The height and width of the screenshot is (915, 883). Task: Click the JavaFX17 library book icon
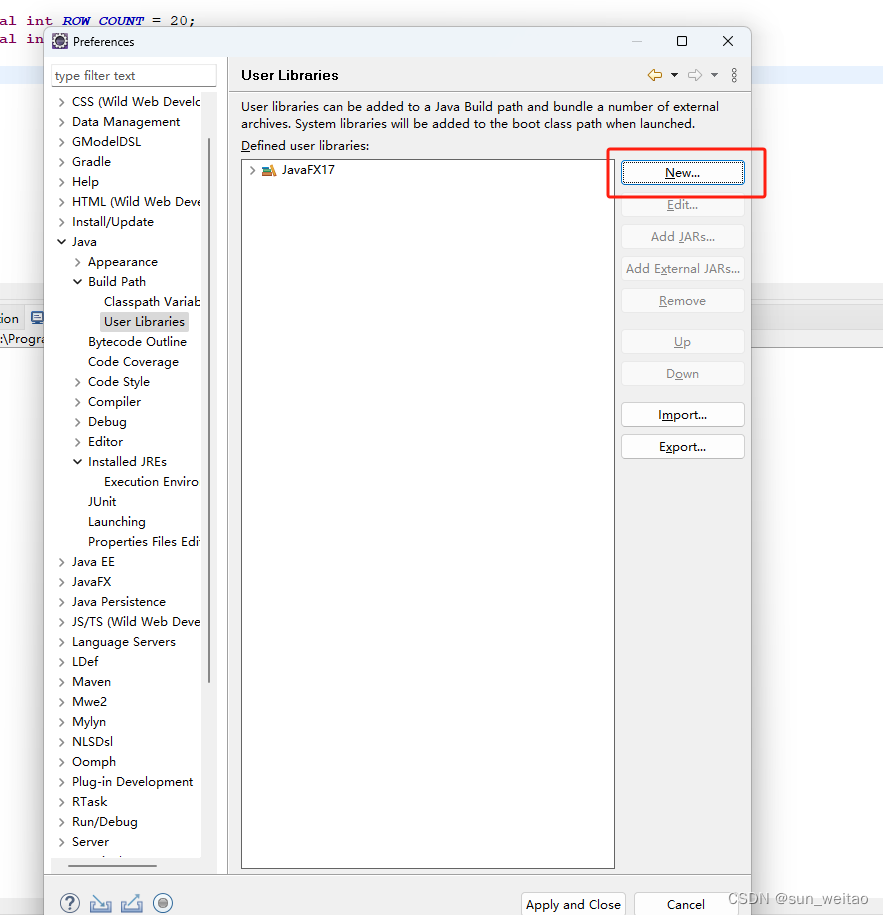pyautogui.click(x=270, y=170)
